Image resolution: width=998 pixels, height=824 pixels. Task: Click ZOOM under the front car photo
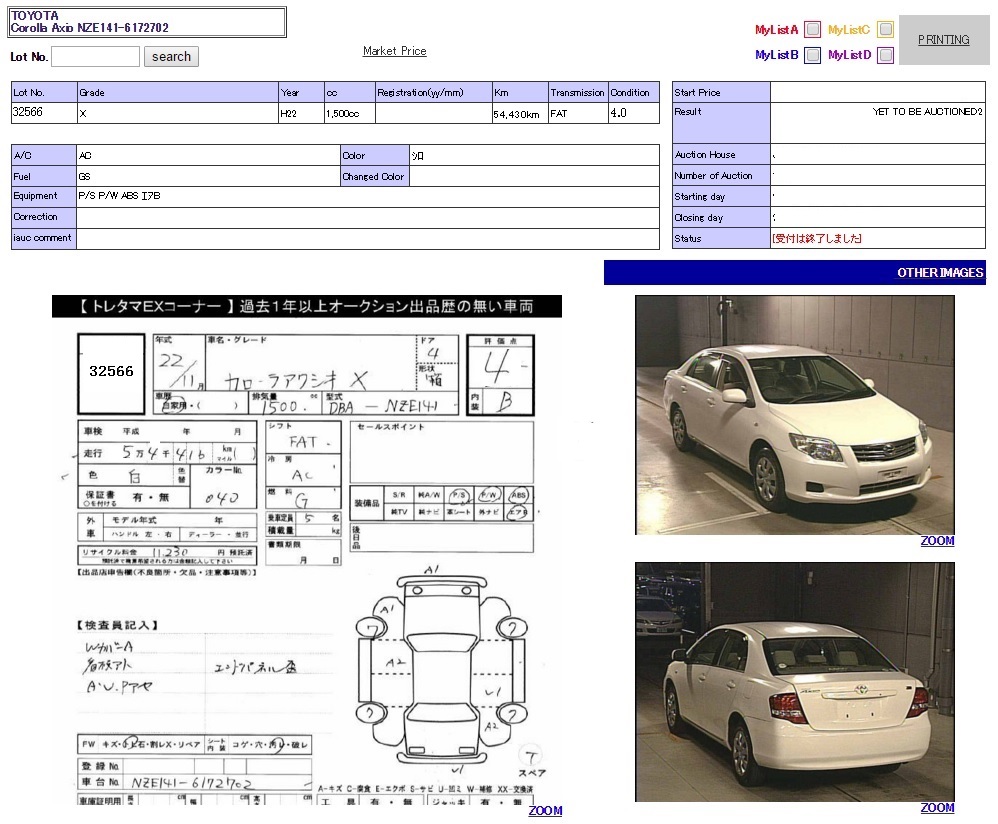tap(937, 541)
